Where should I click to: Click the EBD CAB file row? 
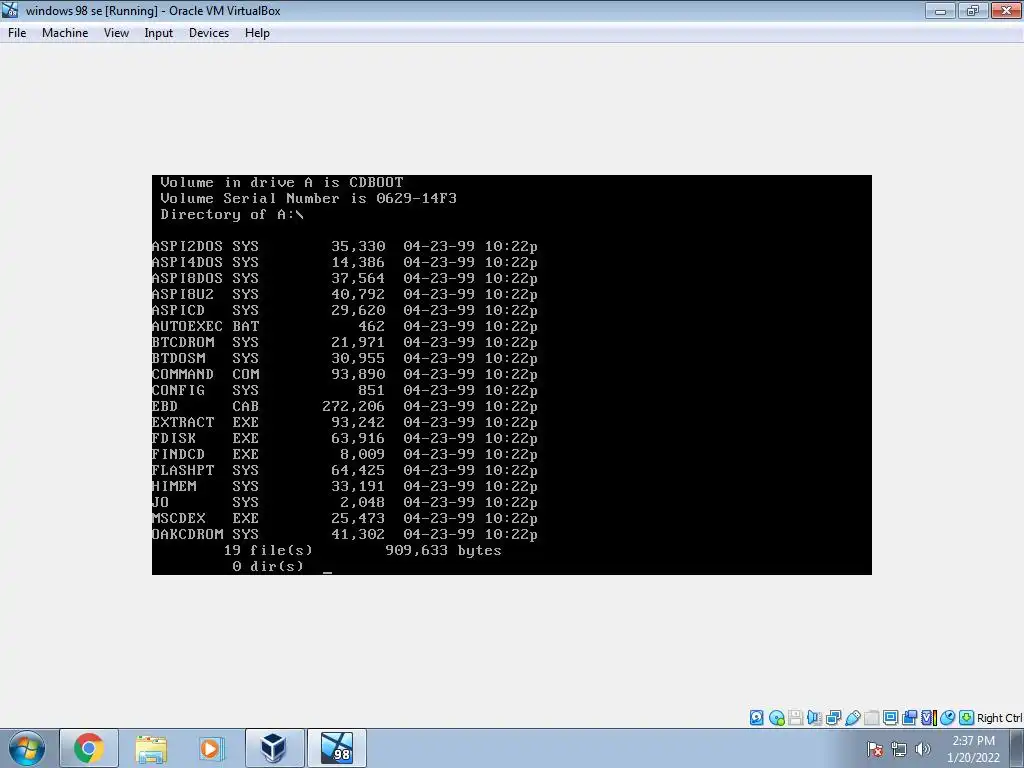pyautogui.click(x=345, y=406)
